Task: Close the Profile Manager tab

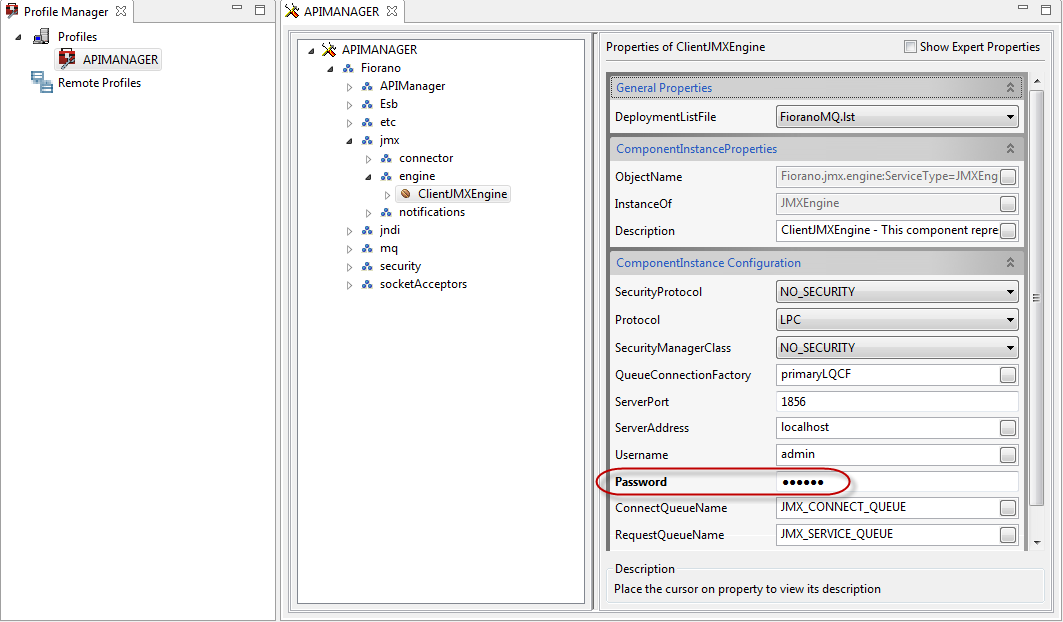Action: (121, 11)
